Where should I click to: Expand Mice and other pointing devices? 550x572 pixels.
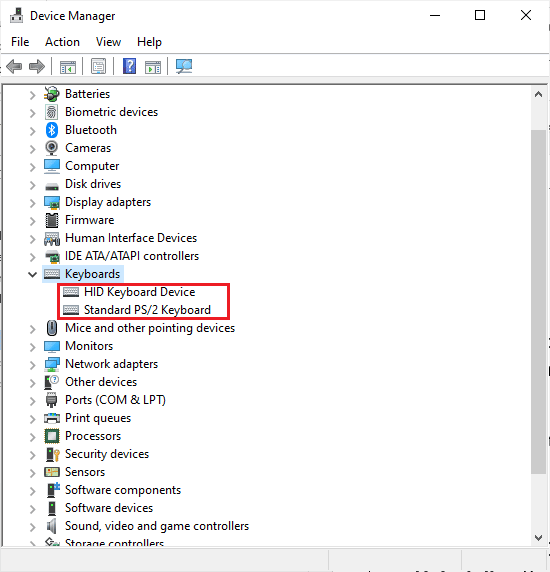(x=32, y=329)
